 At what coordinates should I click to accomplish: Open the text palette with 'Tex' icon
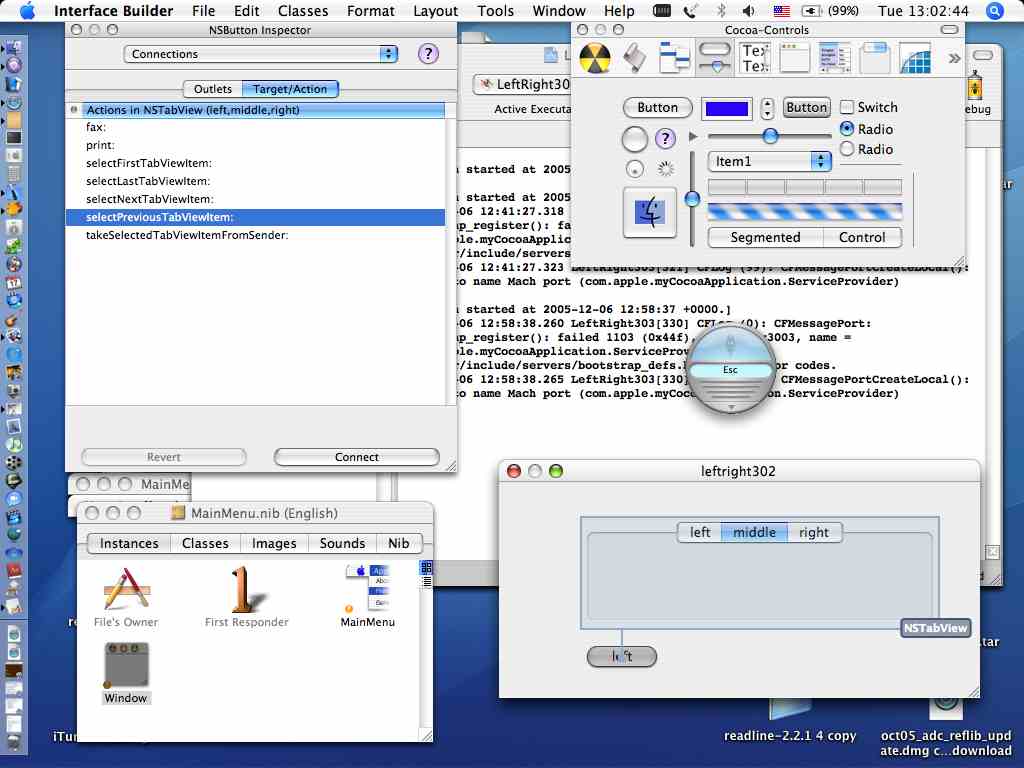(x=754, y=58)
